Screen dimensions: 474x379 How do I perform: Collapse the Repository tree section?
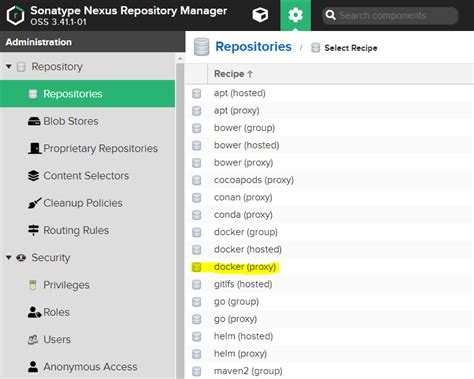coord(9,67)
